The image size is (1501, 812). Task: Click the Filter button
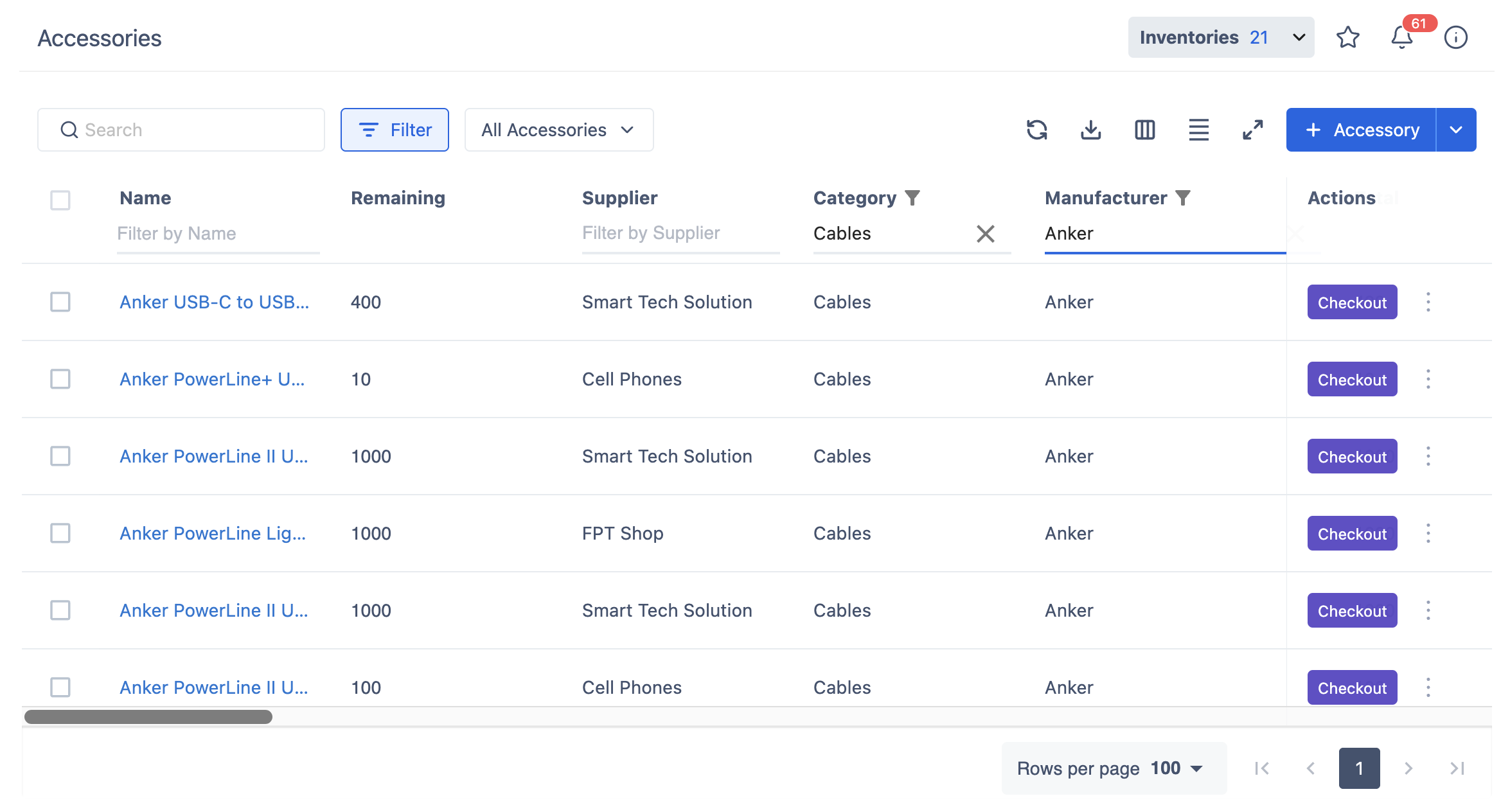tap(395, 130)
